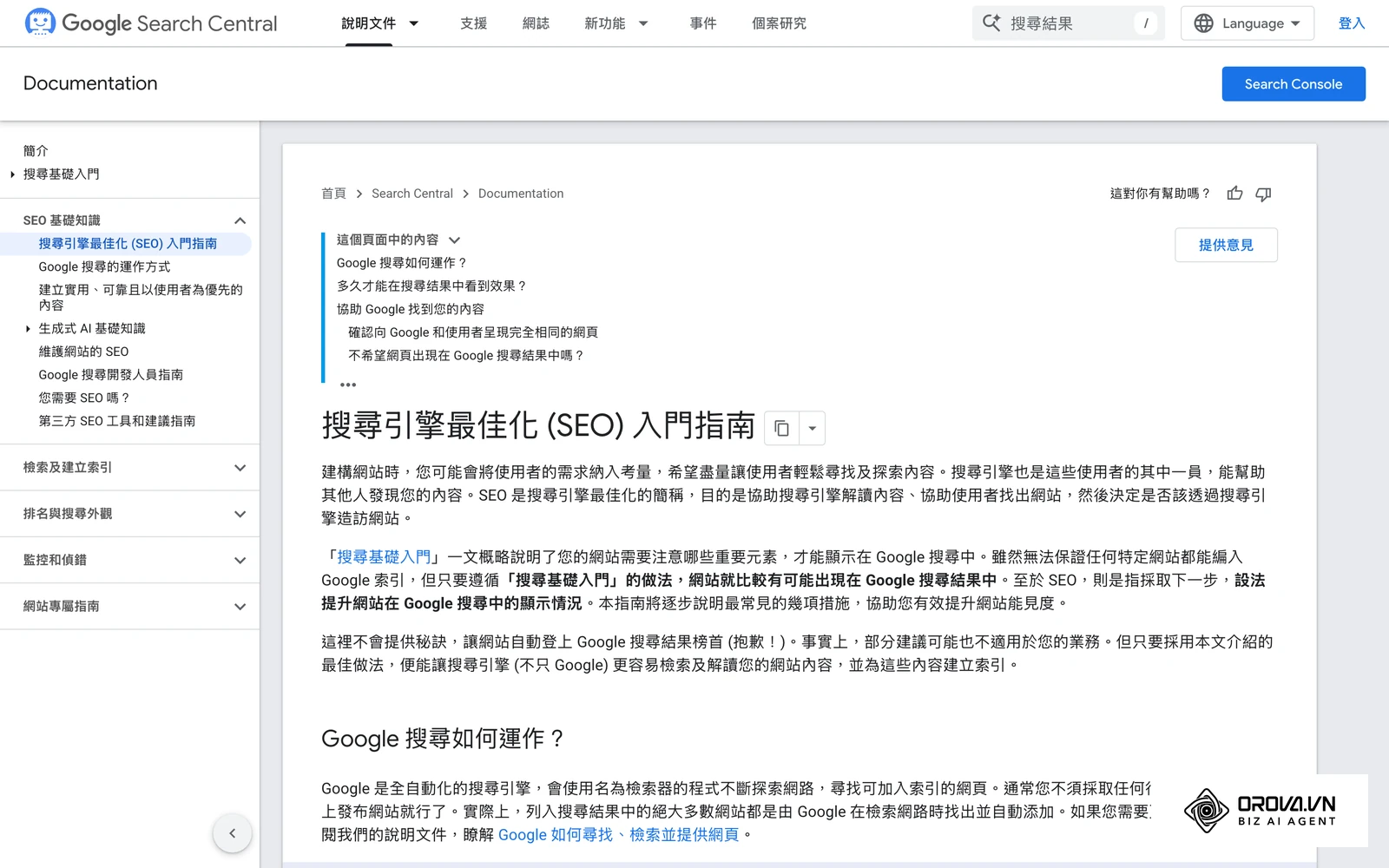1389x868 pixels.
Task: Click the search magnifier icon in header
Action: click(991, 23)
